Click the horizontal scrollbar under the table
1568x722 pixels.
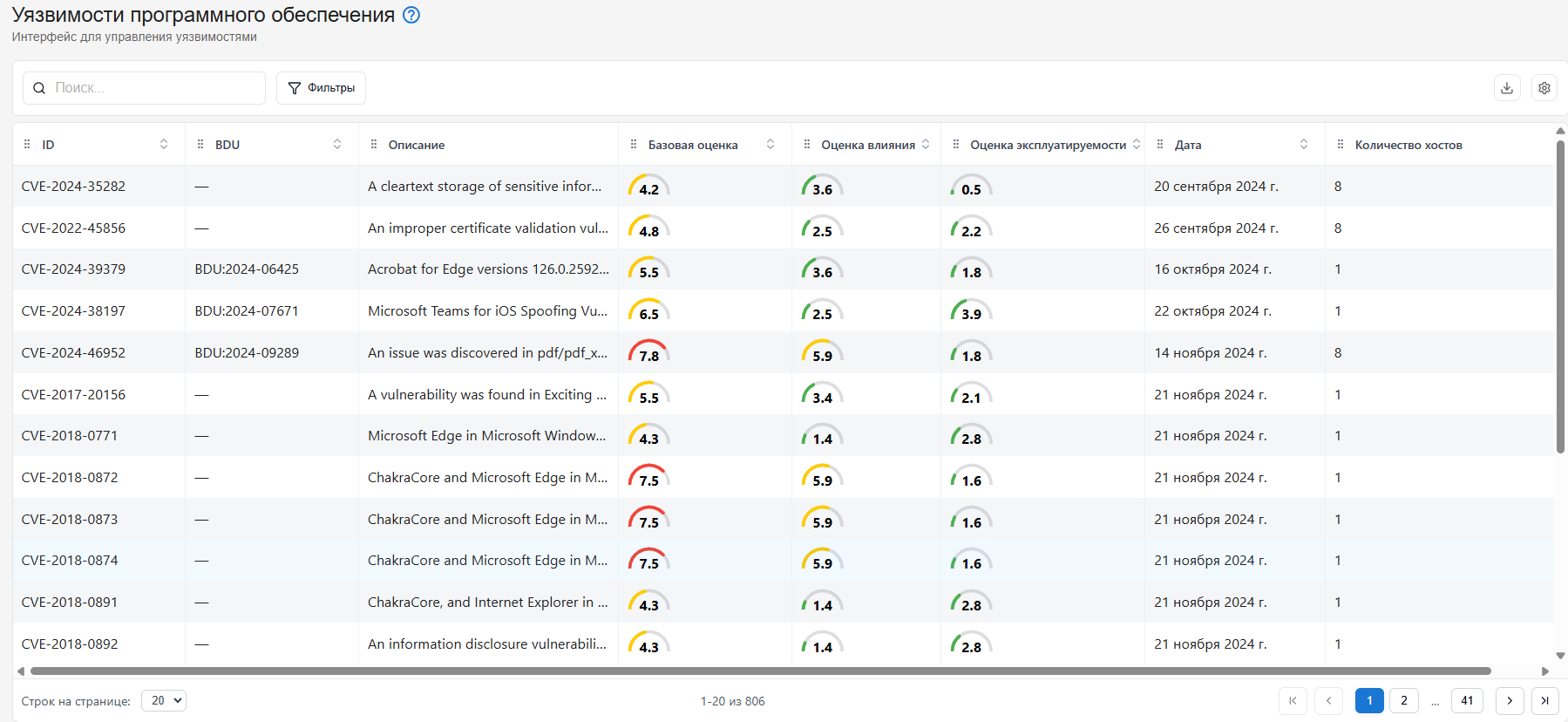[x=760, y=671]
